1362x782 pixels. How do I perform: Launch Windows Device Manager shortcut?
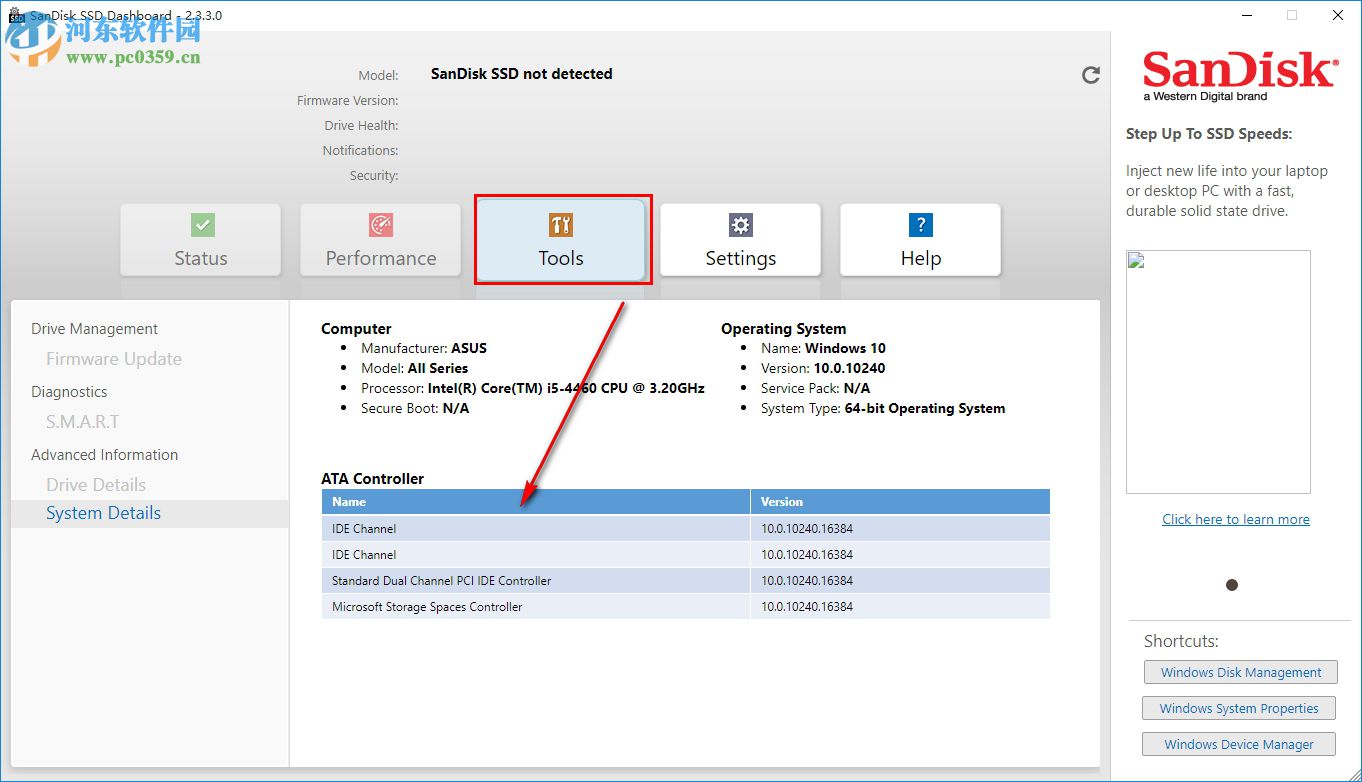1238,745
